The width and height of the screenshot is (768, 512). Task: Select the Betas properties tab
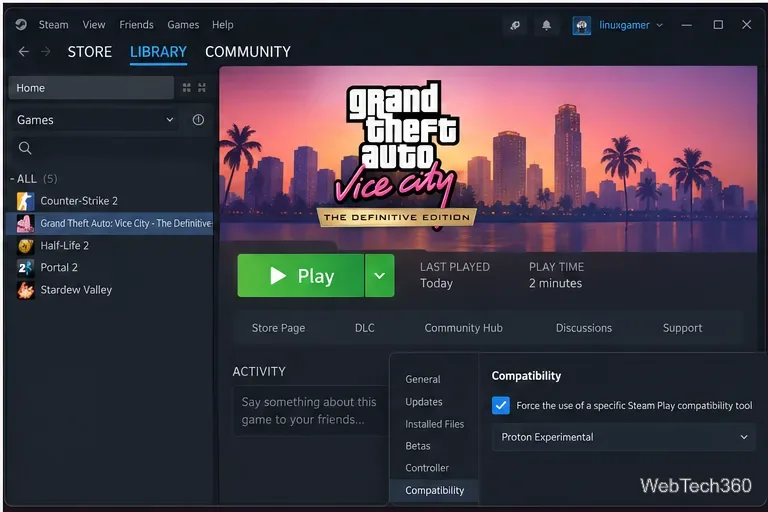point(418,446)
